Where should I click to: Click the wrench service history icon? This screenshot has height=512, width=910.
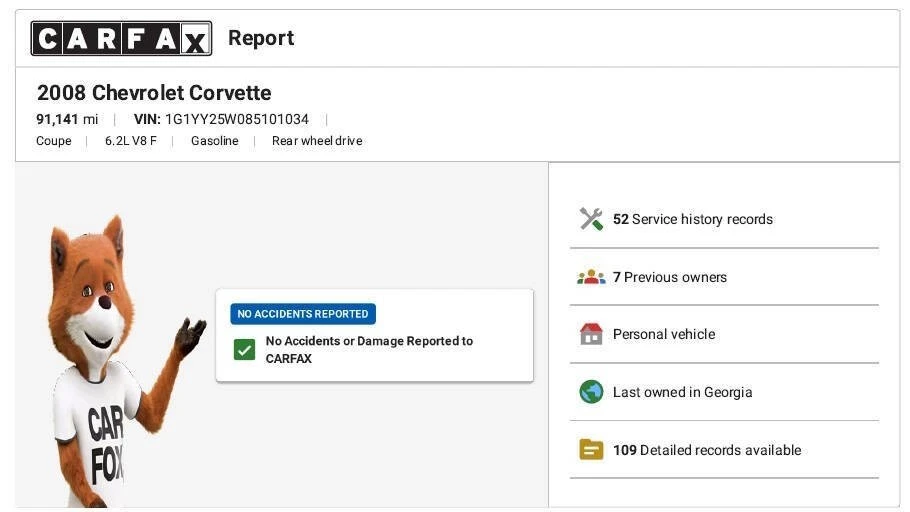point(591,219)
